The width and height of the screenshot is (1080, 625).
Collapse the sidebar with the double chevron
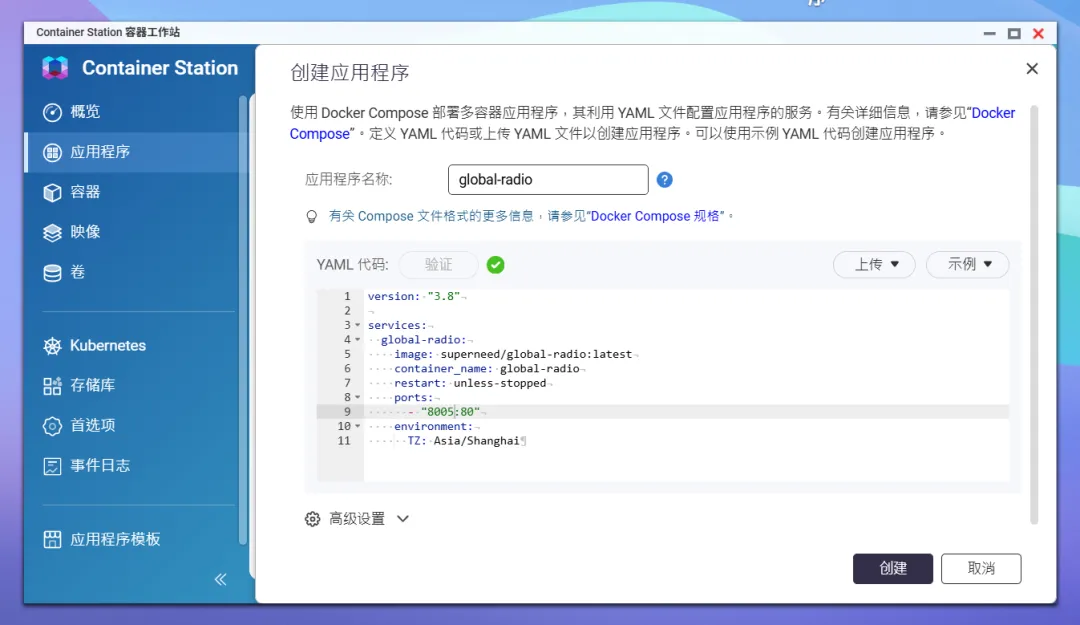pos(220,579)
